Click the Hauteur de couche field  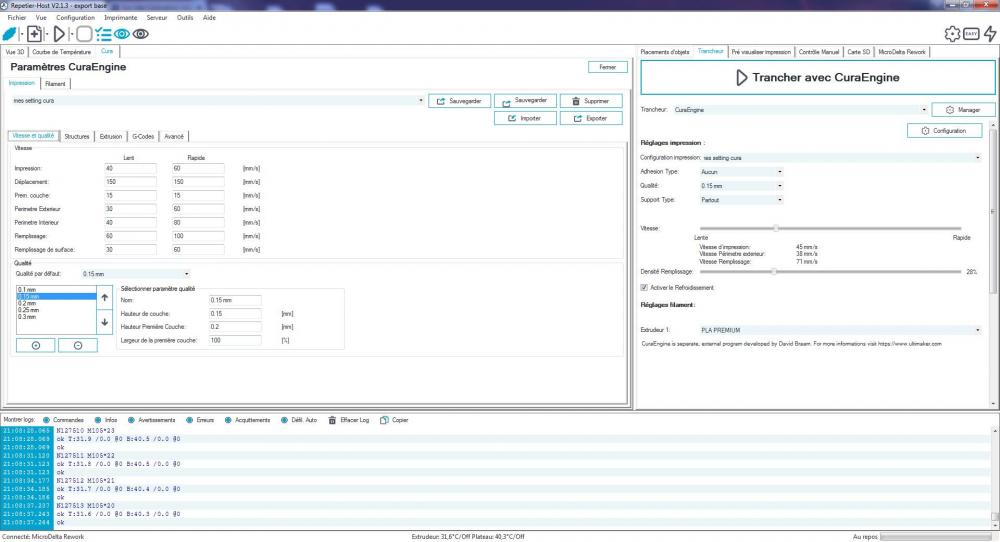235,314
